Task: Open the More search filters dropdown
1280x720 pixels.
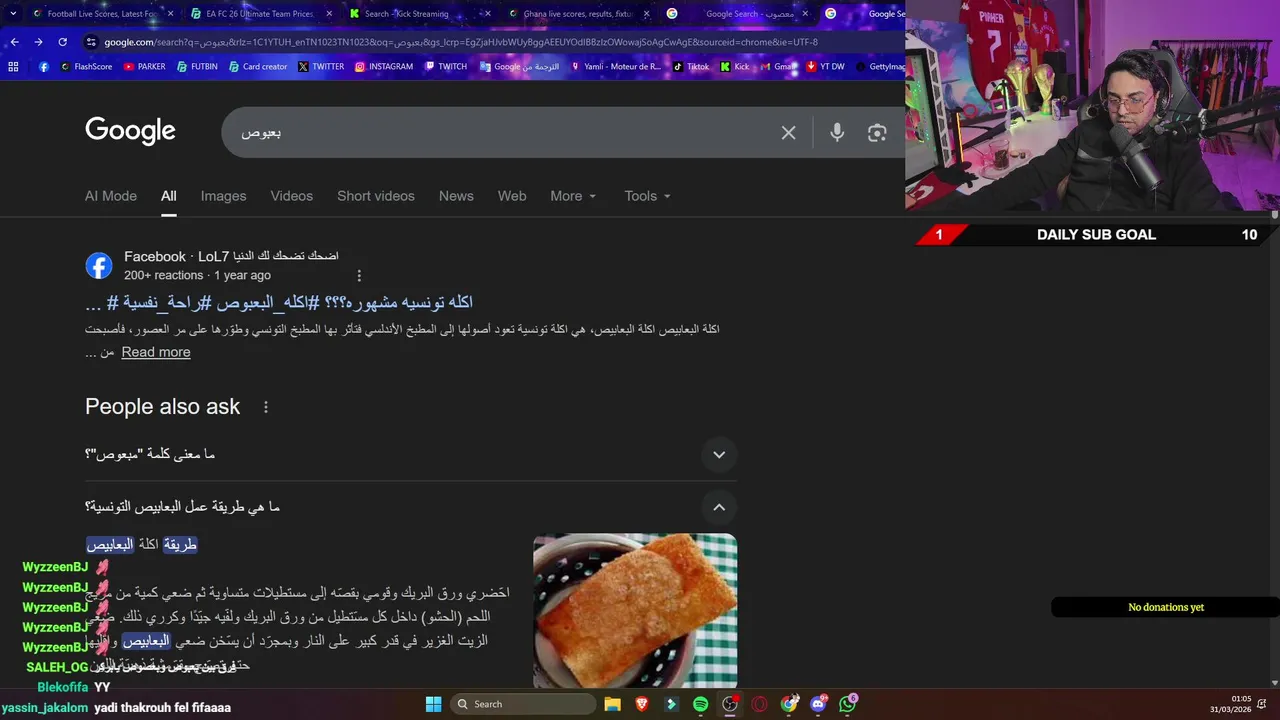Action: (x=573, y=196)
